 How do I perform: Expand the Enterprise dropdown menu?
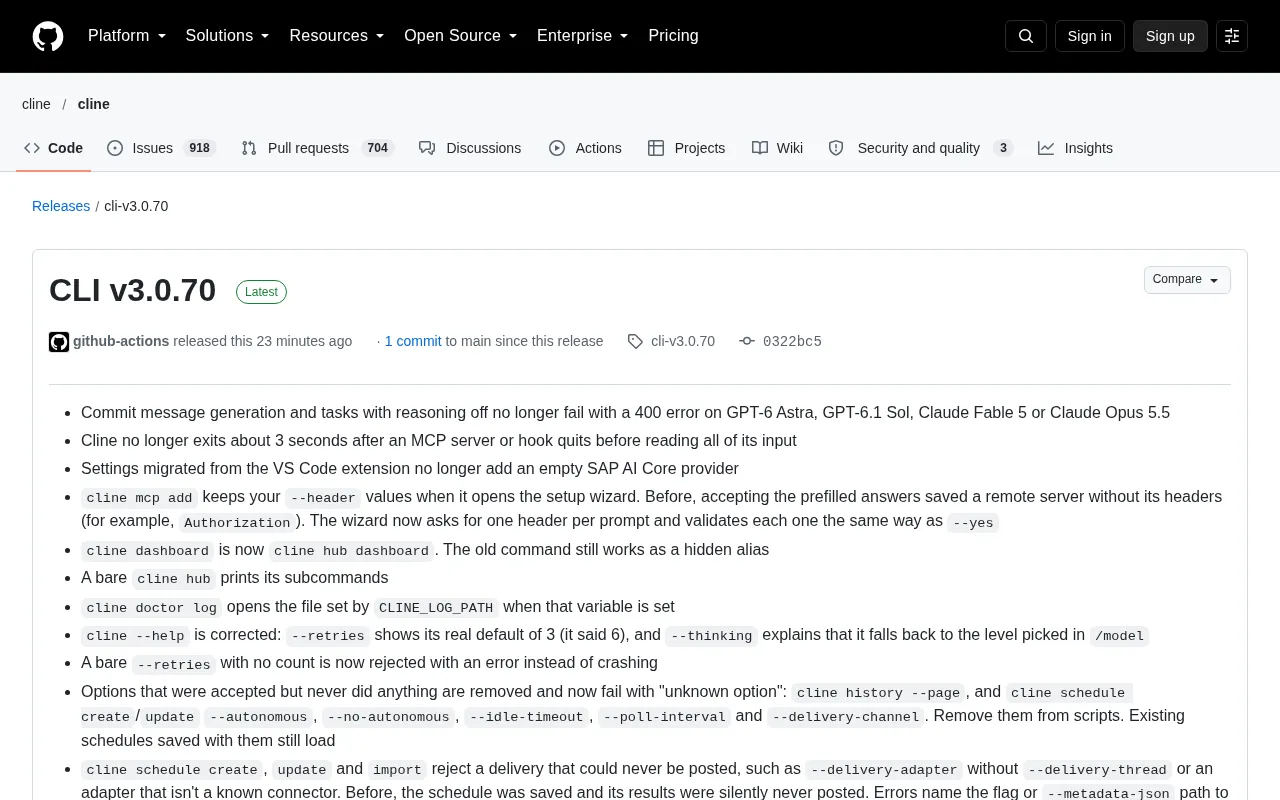pos(583,36)
